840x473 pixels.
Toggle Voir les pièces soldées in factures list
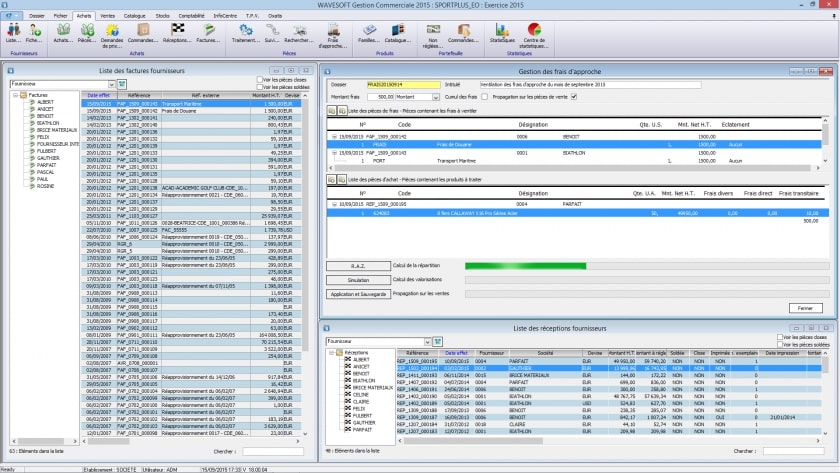pos(260,87)
